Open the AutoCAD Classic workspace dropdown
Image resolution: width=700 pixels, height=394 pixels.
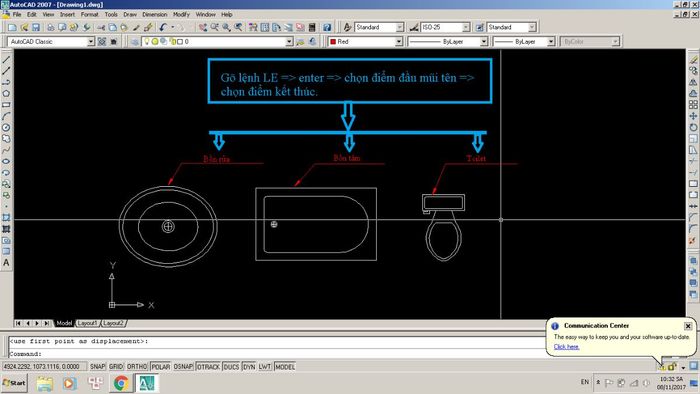click(x=91, y=41)
